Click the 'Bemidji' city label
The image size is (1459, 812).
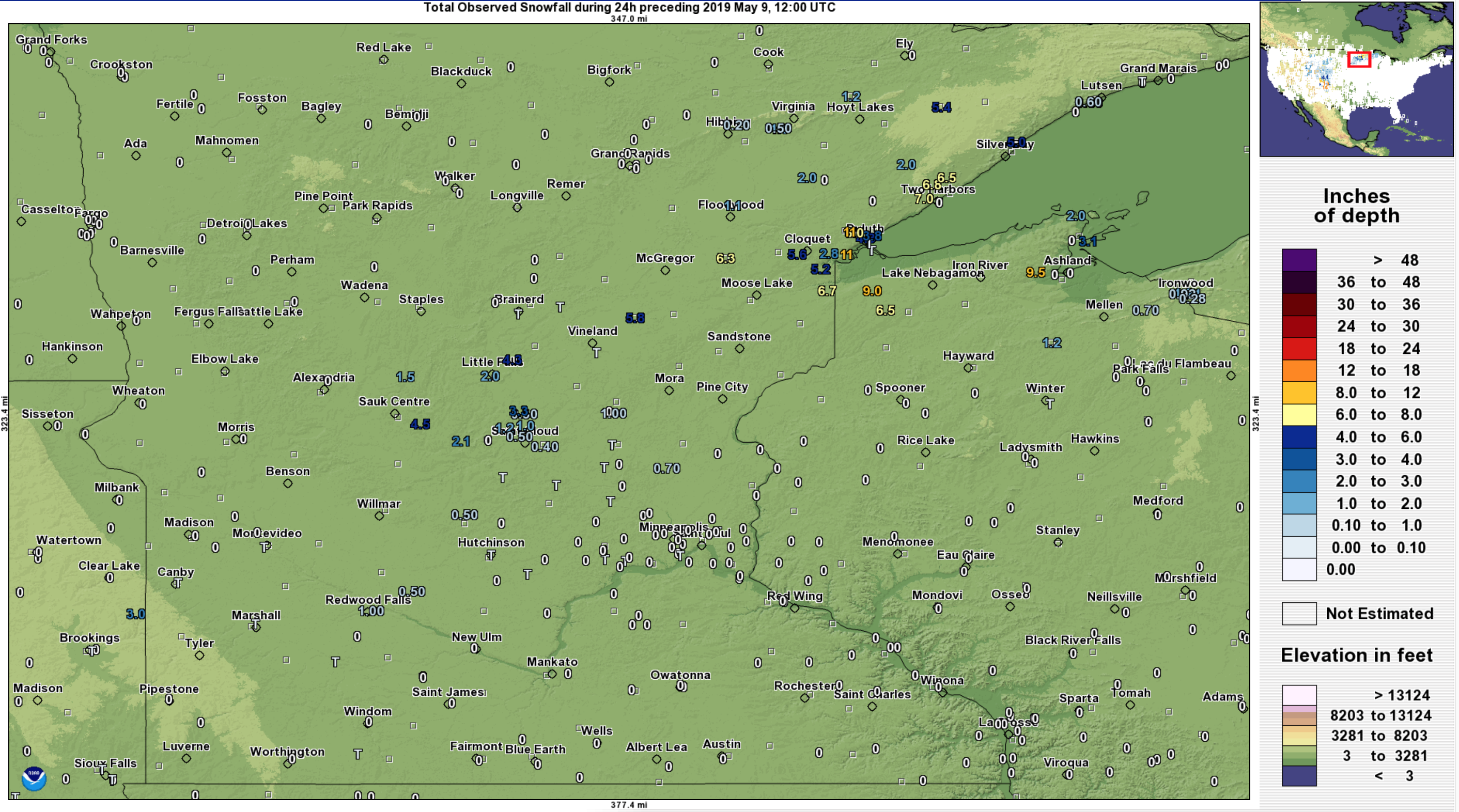407,114
